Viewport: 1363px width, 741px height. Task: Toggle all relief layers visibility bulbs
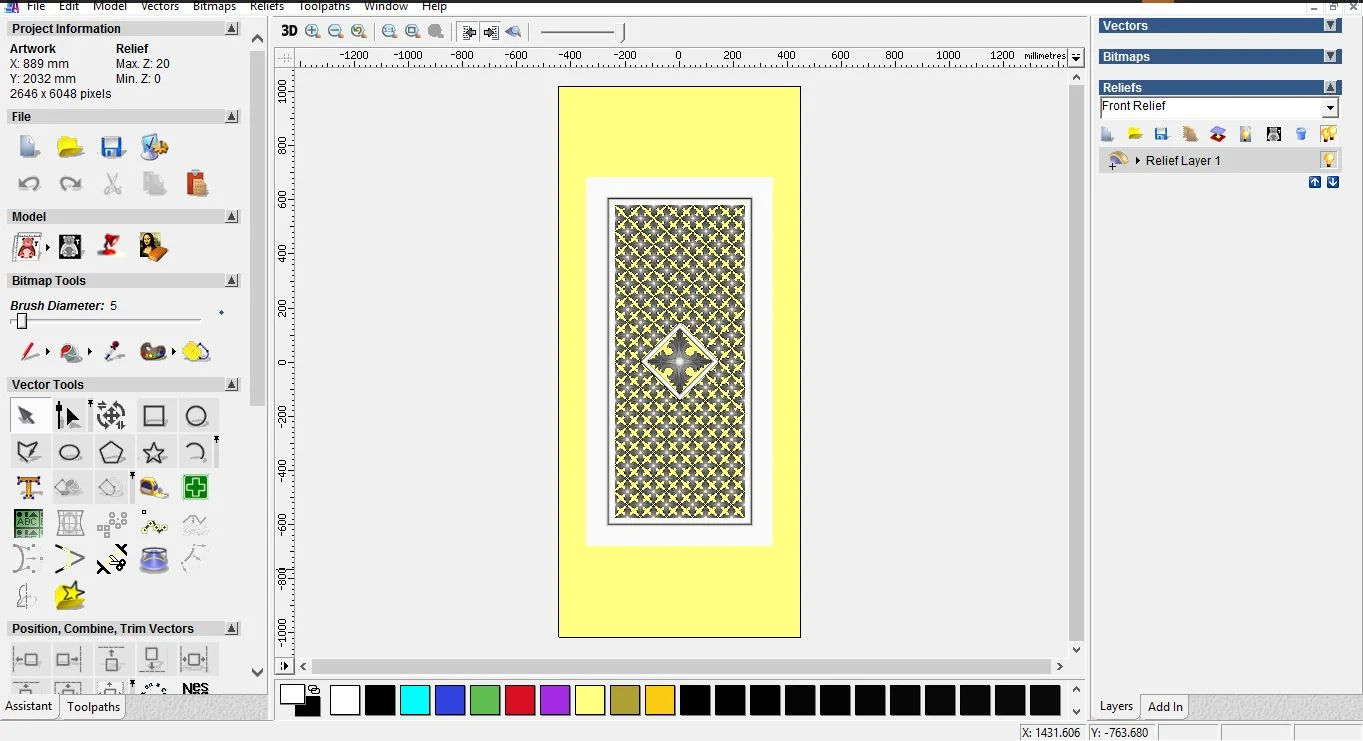pos(1328,134)
